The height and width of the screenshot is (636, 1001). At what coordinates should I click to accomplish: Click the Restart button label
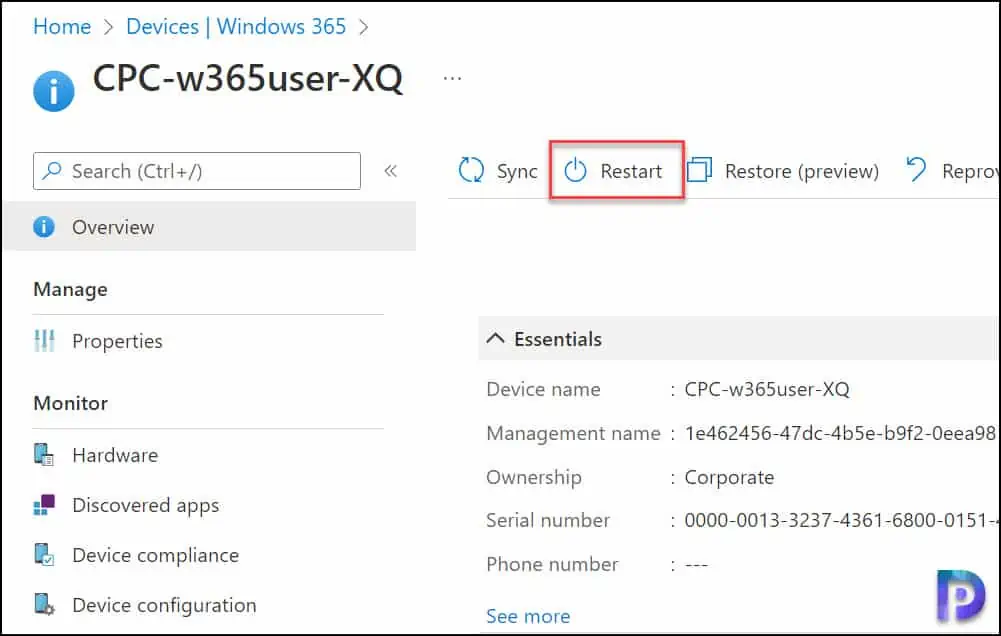pyautogui.click(x=631, y=171)
